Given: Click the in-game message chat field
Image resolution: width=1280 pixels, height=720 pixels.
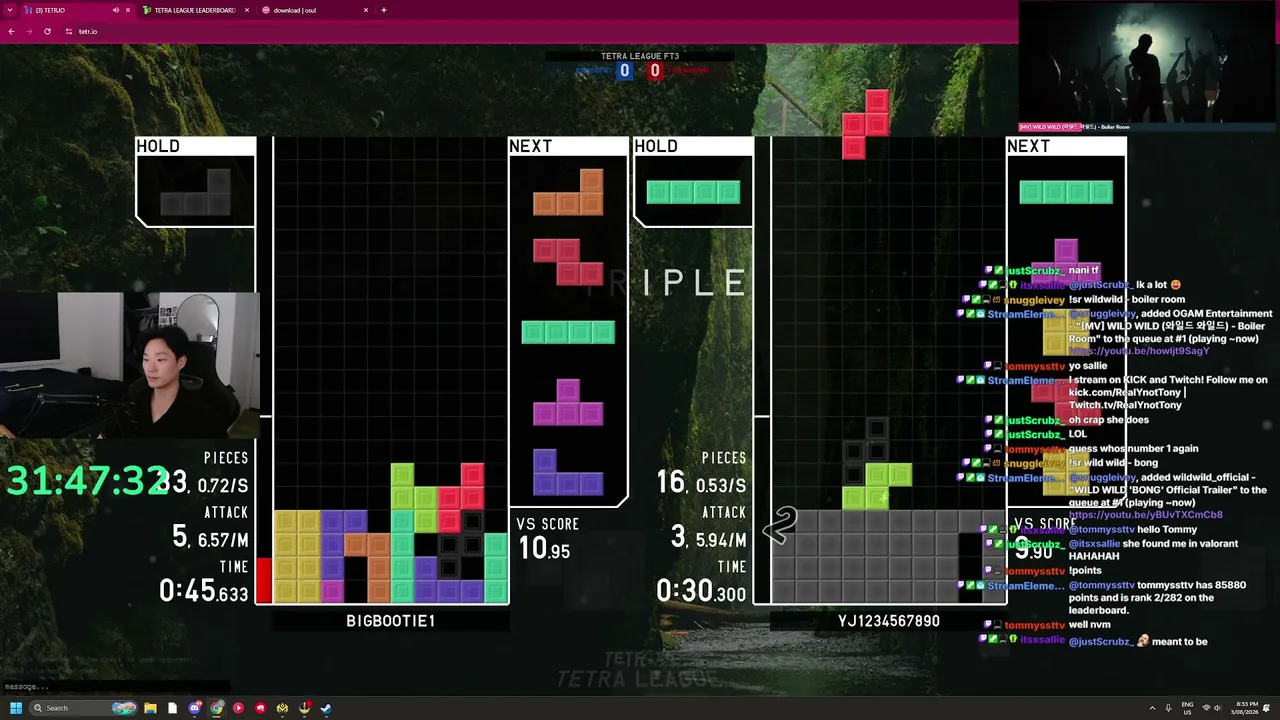Looking at the screenshot, I should point(115,687).
